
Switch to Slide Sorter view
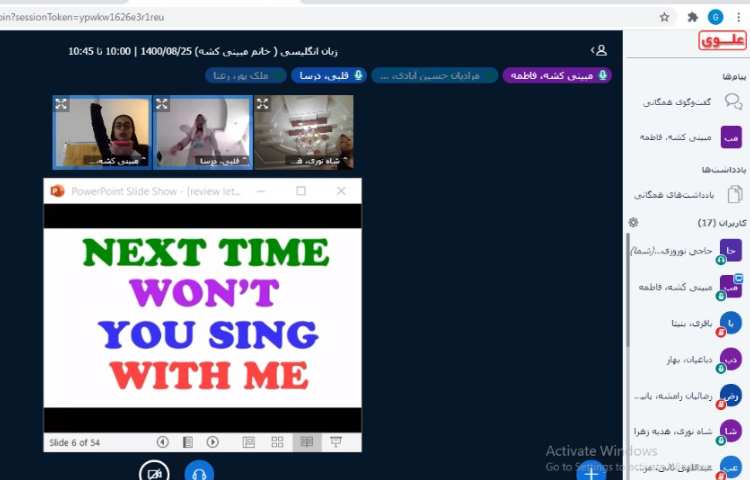[277, 442]
